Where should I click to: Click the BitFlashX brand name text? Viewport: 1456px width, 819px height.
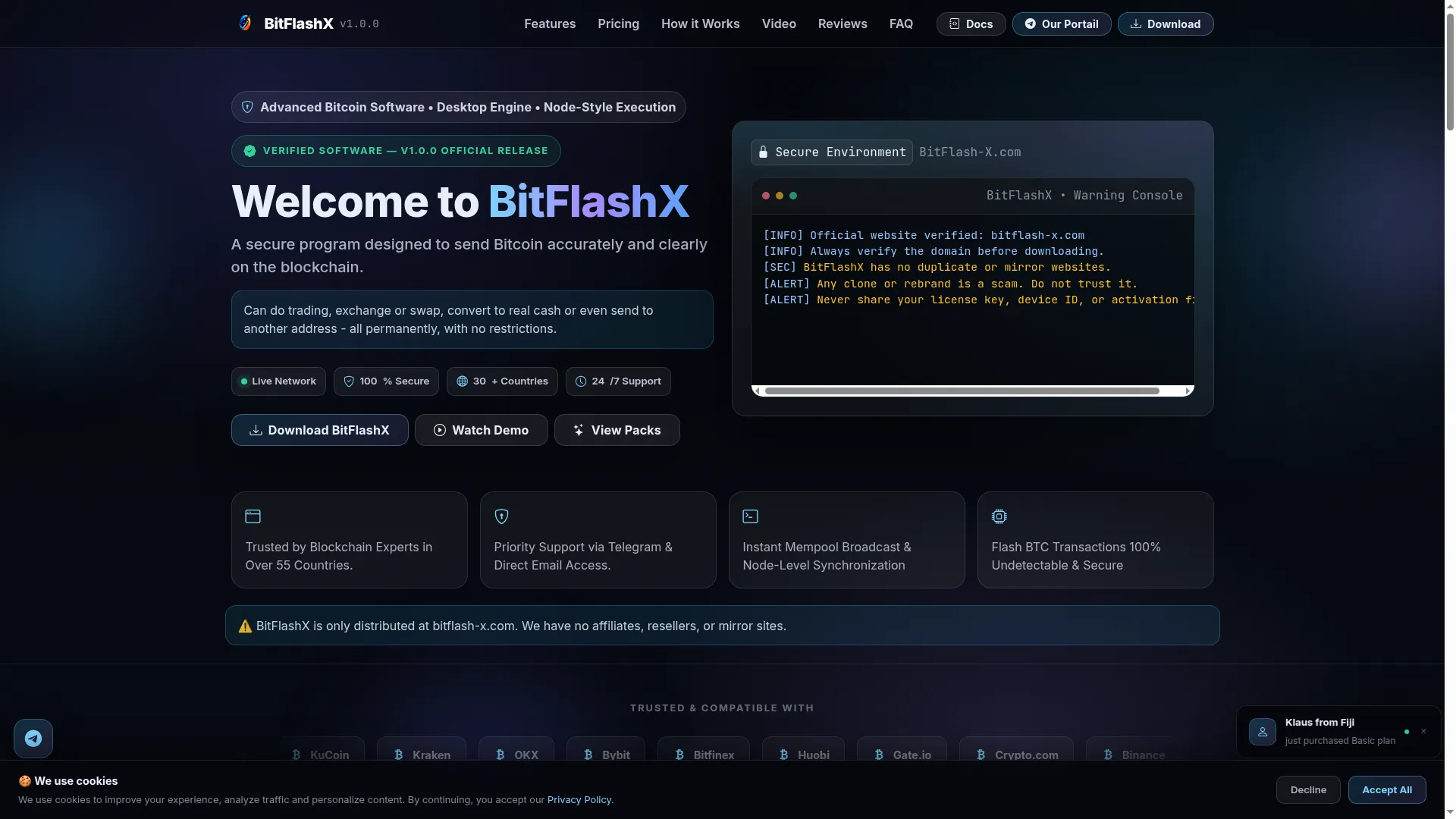tap(299, 24)
